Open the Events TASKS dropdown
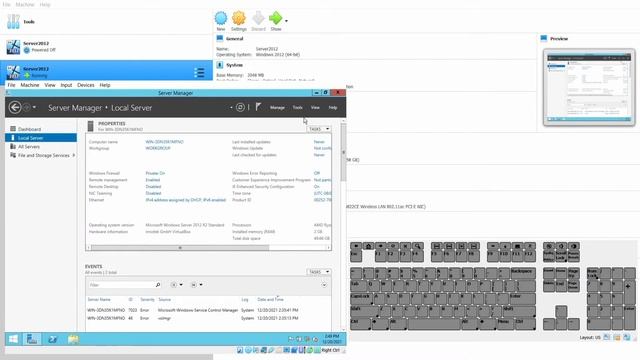Screen dimensions: 640x360 click(318, 272)
